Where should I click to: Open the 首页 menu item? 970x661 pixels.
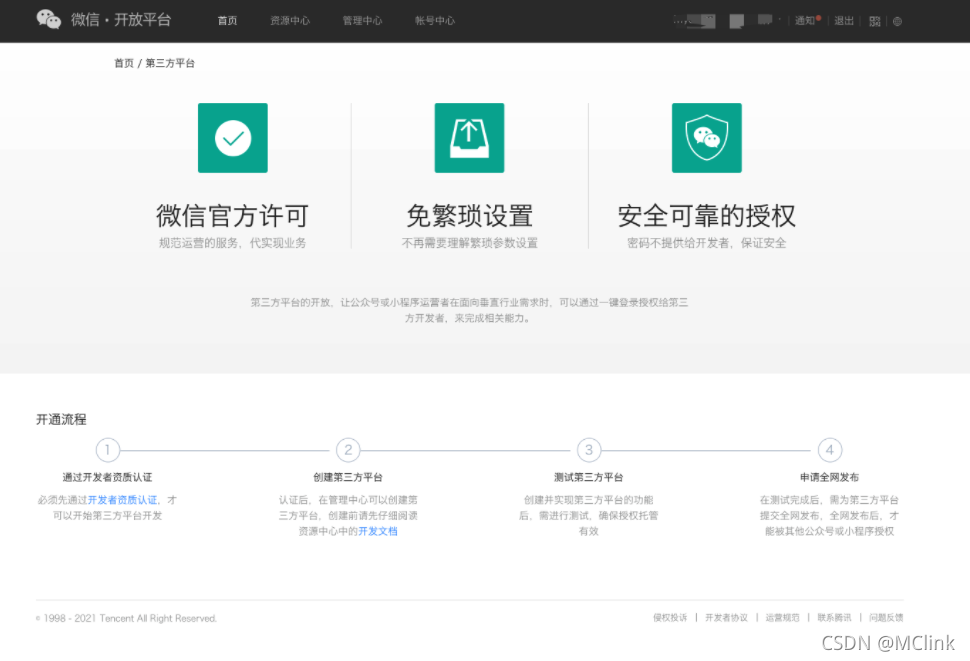coord(227,20)
